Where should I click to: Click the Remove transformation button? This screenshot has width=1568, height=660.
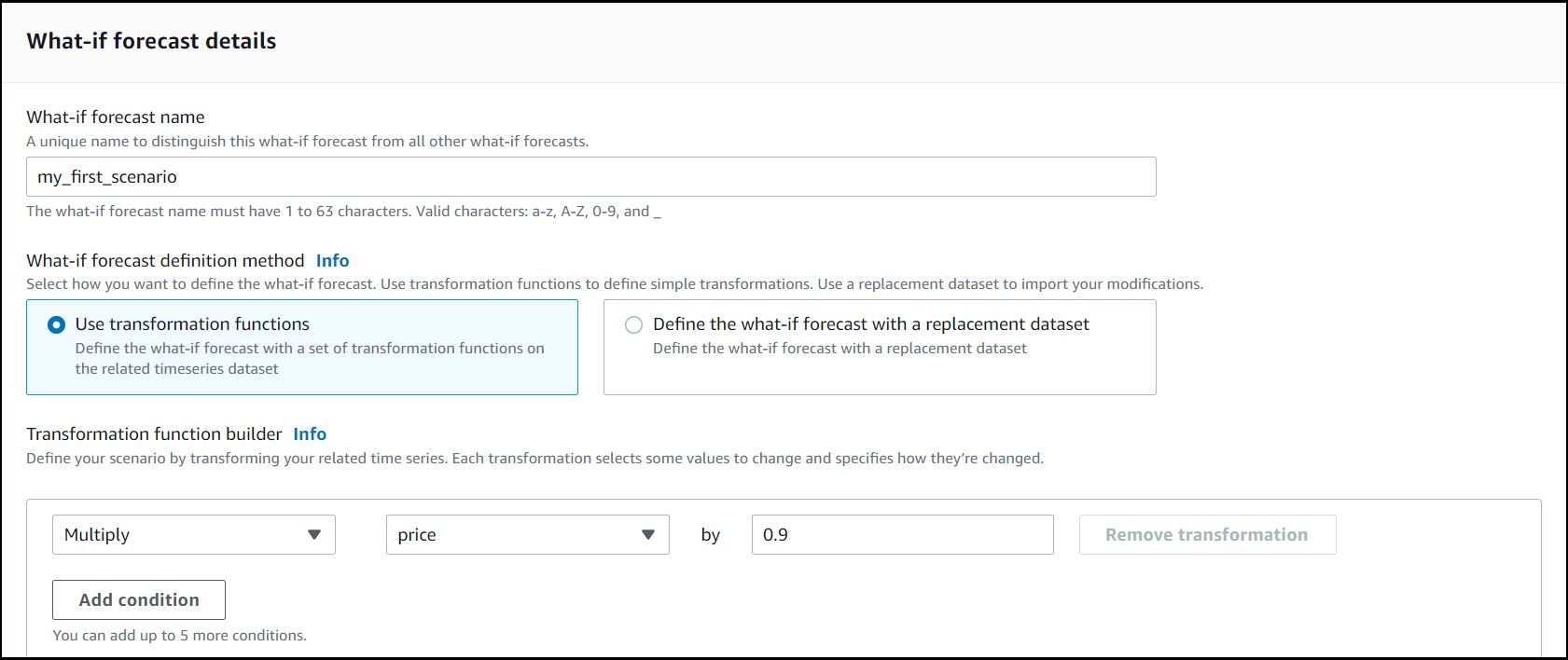(1208, 535)
